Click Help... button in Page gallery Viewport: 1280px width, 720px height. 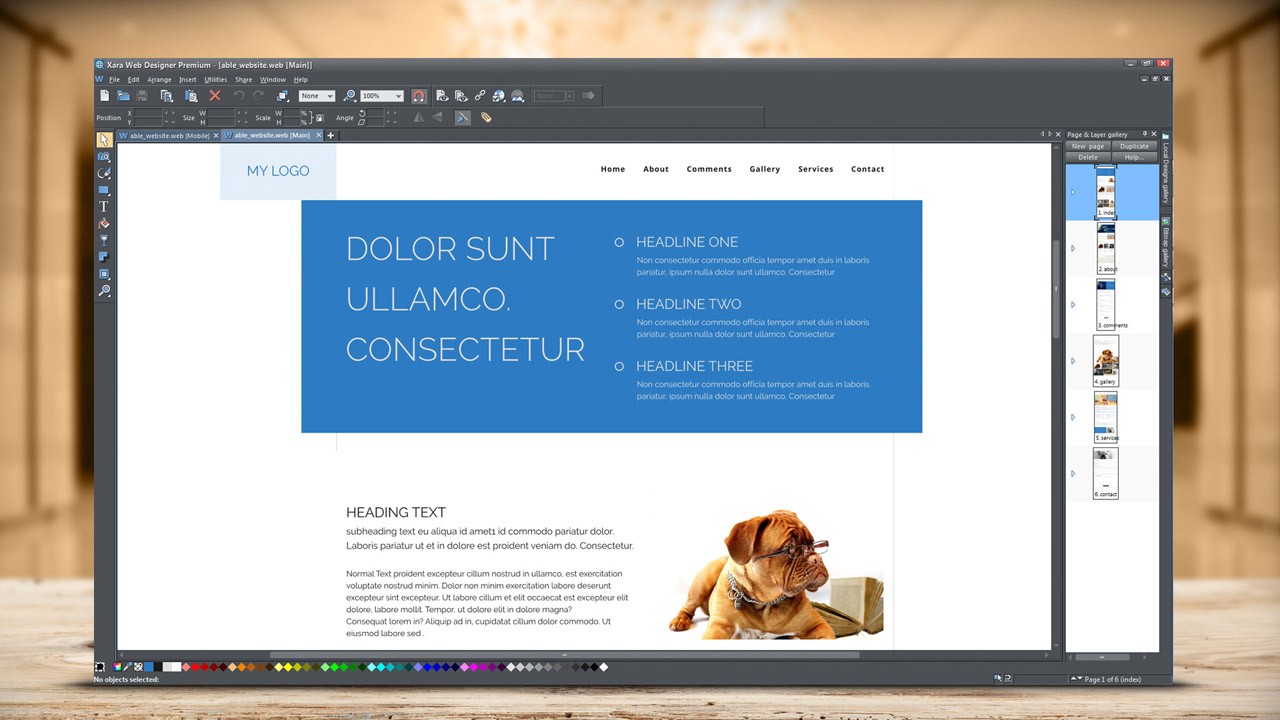click(x=1135, y=157)
